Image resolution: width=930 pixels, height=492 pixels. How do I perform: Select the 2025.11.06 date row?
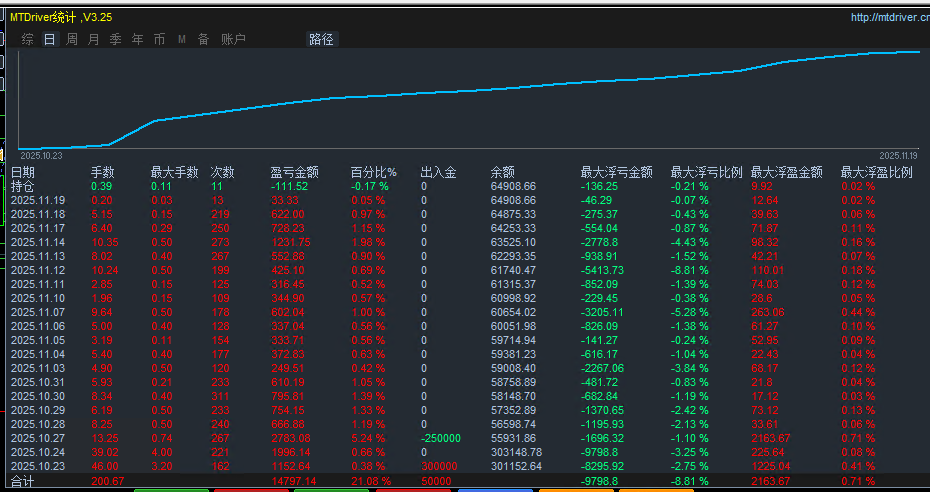[x=38, y=326]
